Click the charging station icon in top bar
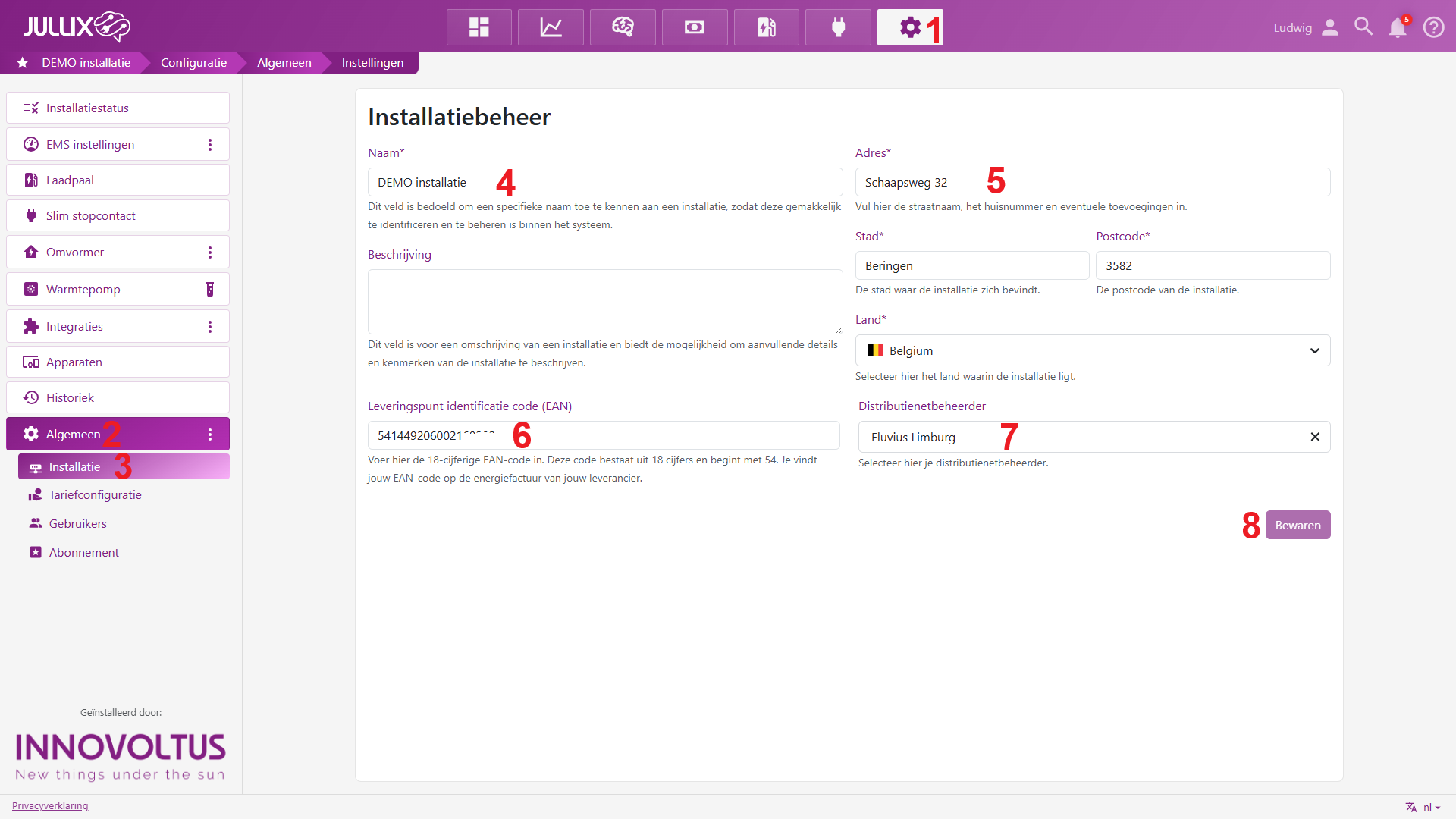The width and height of the screenshot is (1456, 819). (x=766, y=27)
